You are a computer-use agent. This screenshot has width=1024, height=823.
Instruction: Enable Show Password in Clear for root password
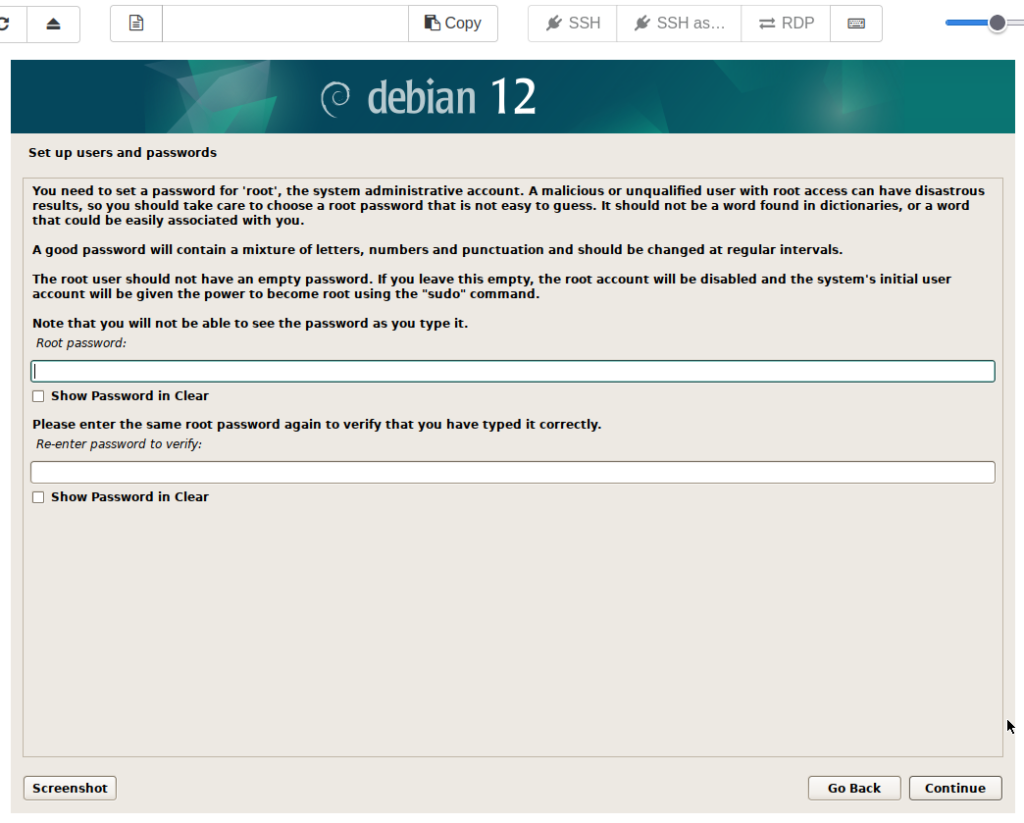pyautogui.click(x=38, y=396)
